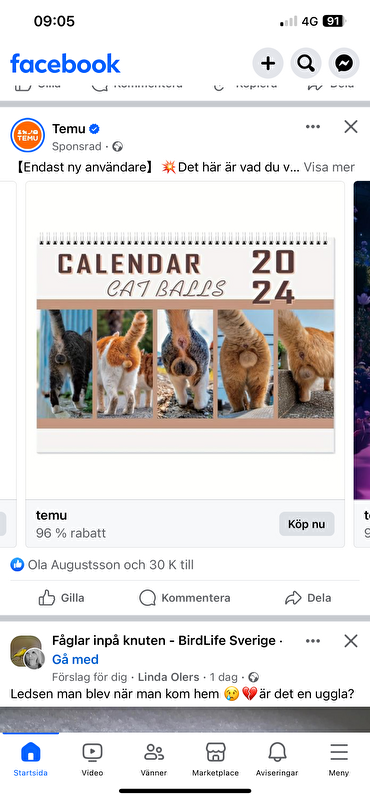Image resolution: width=370 pixels, height=800 pixels.
Task: Open the search magnifier icon
Action: point(306,63)
